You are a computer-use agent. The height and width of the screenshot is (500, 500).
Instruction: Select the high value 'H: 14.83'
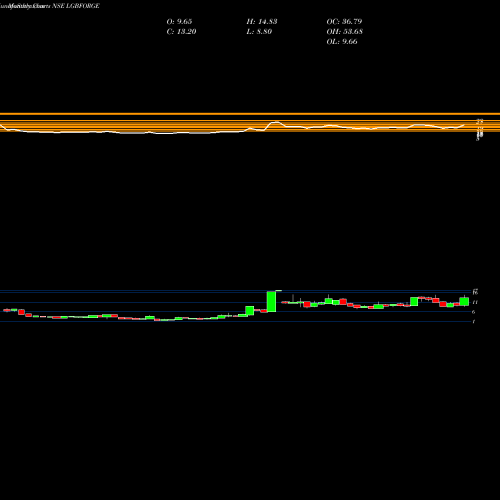[262, 21]
